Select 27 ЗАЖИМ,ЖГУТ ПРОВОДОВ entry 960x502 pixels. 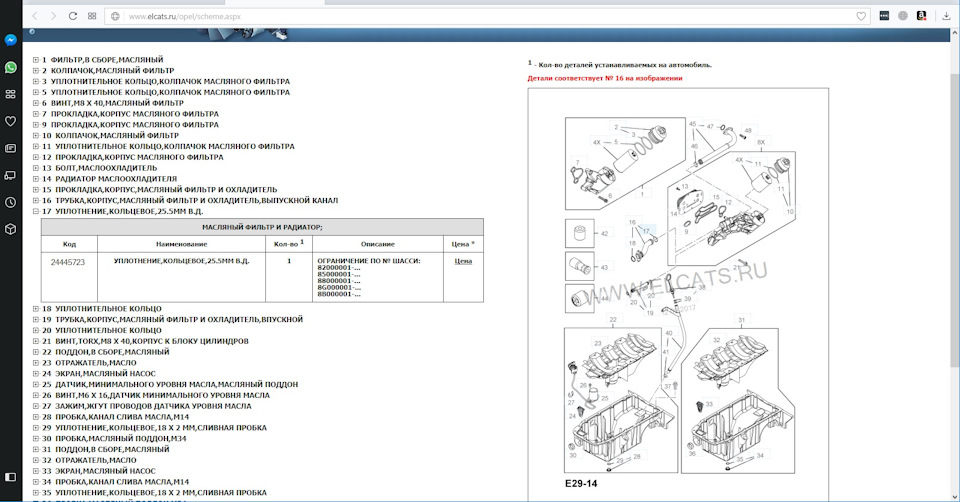(x=146, y=406)
